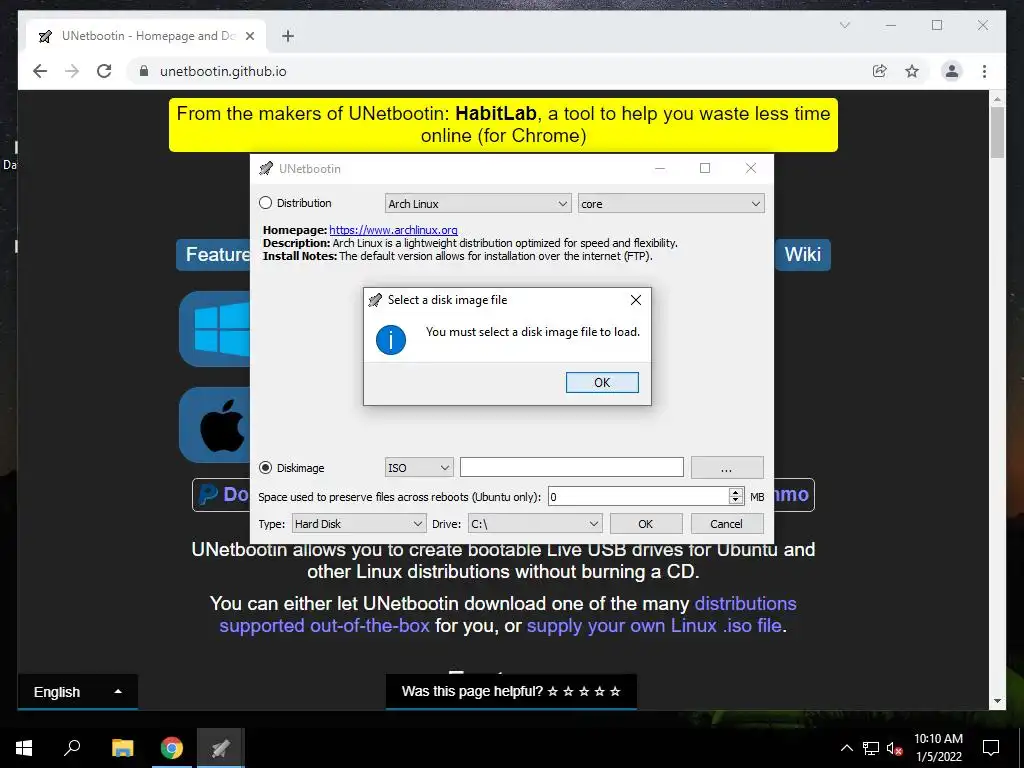The height and width of the screenshot is (768, 1024).
Task: Minimize the UNetbootin window
Action: coord(660,168)
